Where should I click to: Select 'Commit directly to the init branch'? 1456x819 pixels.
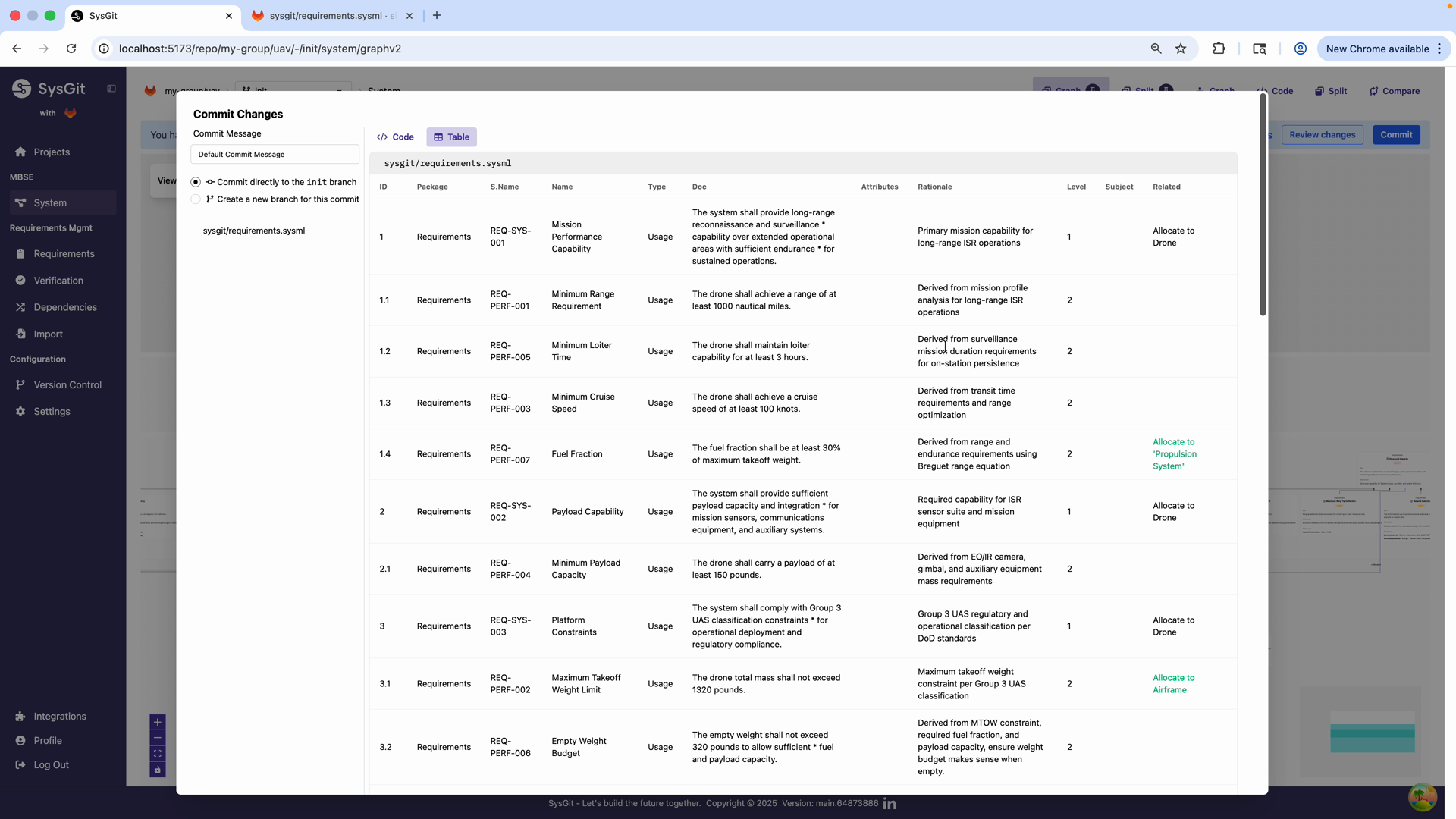coord(196,181)
